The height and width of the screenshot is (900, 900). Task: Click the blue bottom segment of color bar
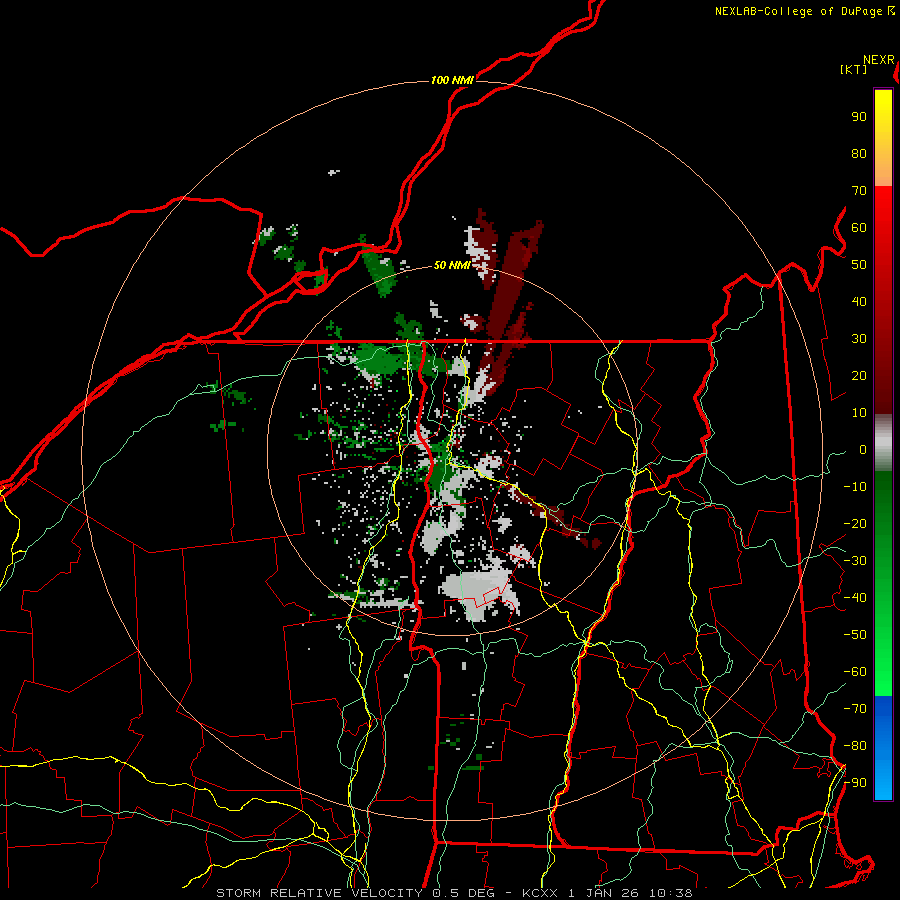click(x=883, y=748)
